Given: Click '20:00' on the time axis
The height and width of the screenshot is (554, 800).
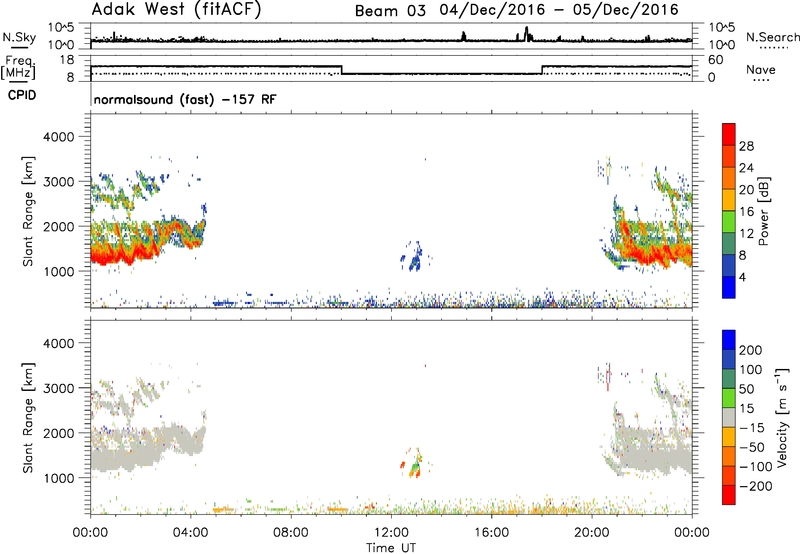Looking at the screenshot, I should [x=592, y=533].
